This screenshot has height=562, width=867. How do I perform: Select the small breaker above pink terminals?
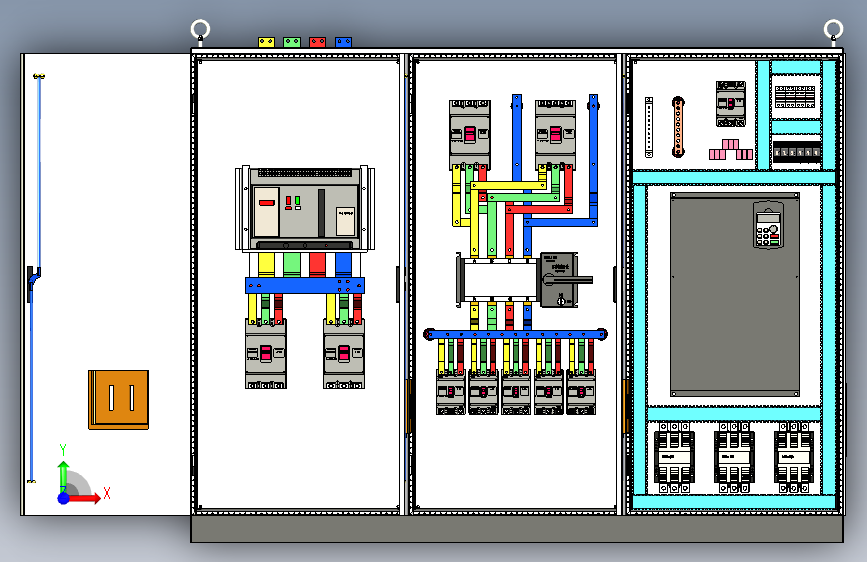(x=730, y=104)
